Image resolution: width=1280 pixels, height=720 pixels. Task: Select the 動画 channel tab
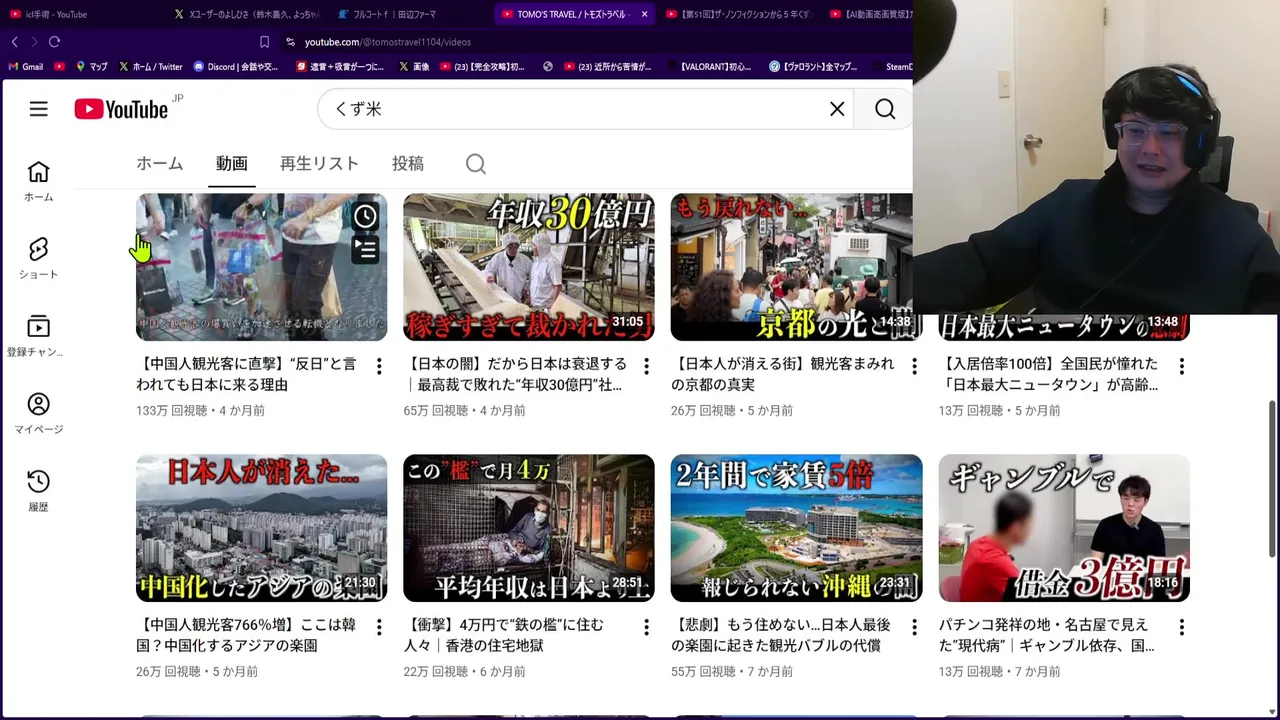pos(232,164)
